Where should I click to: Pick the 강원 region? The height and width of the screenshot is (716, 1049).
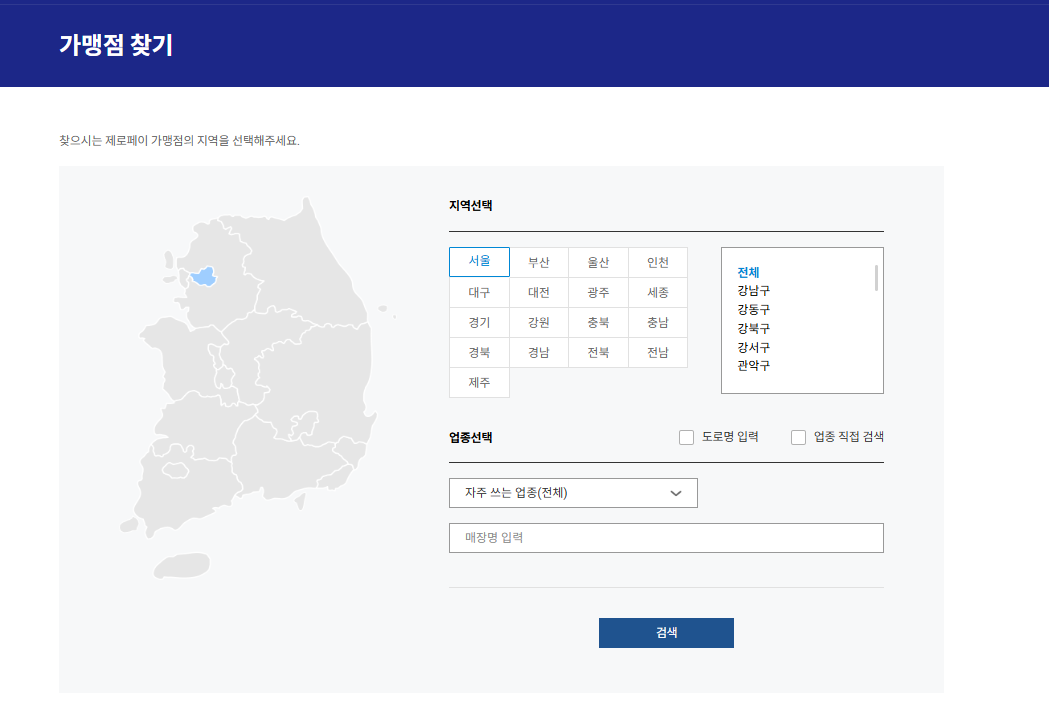point(539,323)
